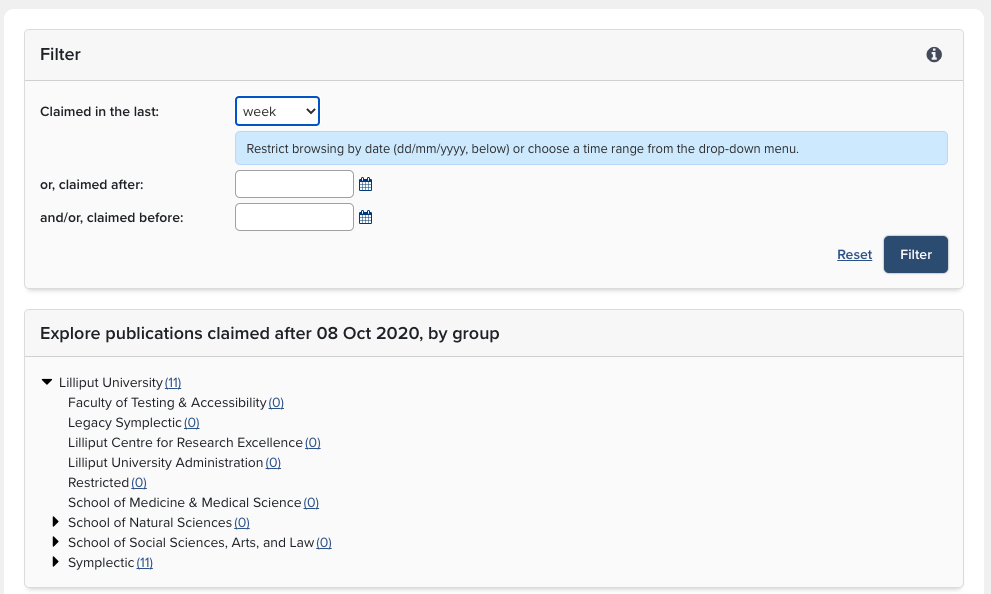Open Legacy Symplectic publication count link
Image resolution: width=991 pixels, height=594 pixels.
pyautogui.click(x=192, y=423)
